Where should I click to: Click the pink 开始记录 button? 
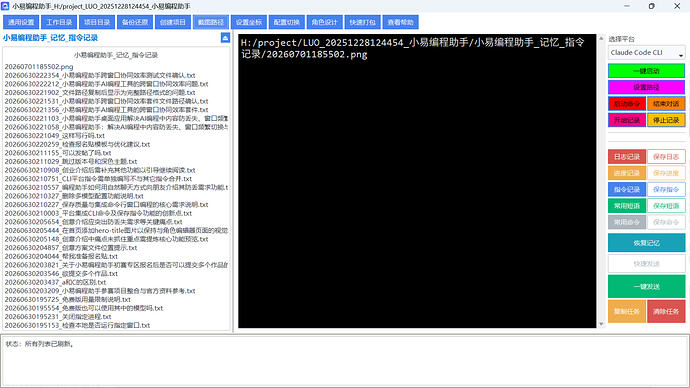[x=627, y=120]
